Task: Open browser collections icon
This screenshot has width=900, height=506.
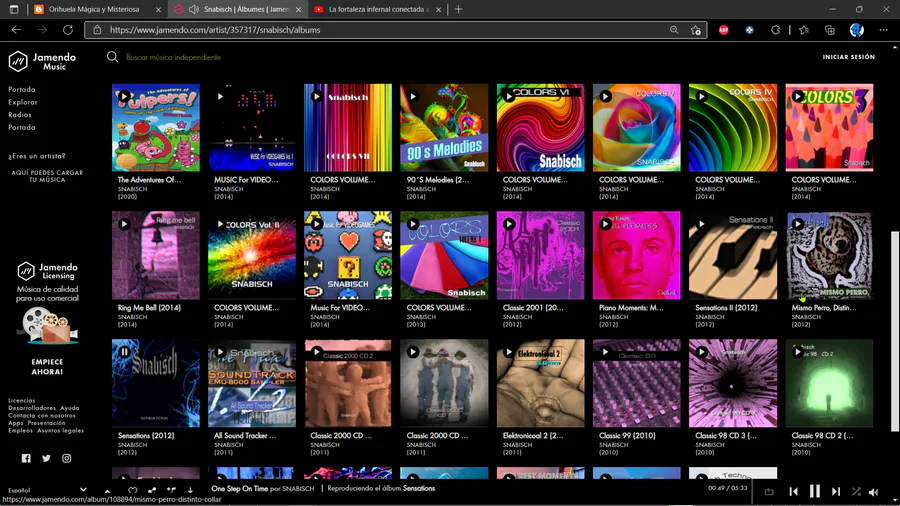Action: coord(829,30)
